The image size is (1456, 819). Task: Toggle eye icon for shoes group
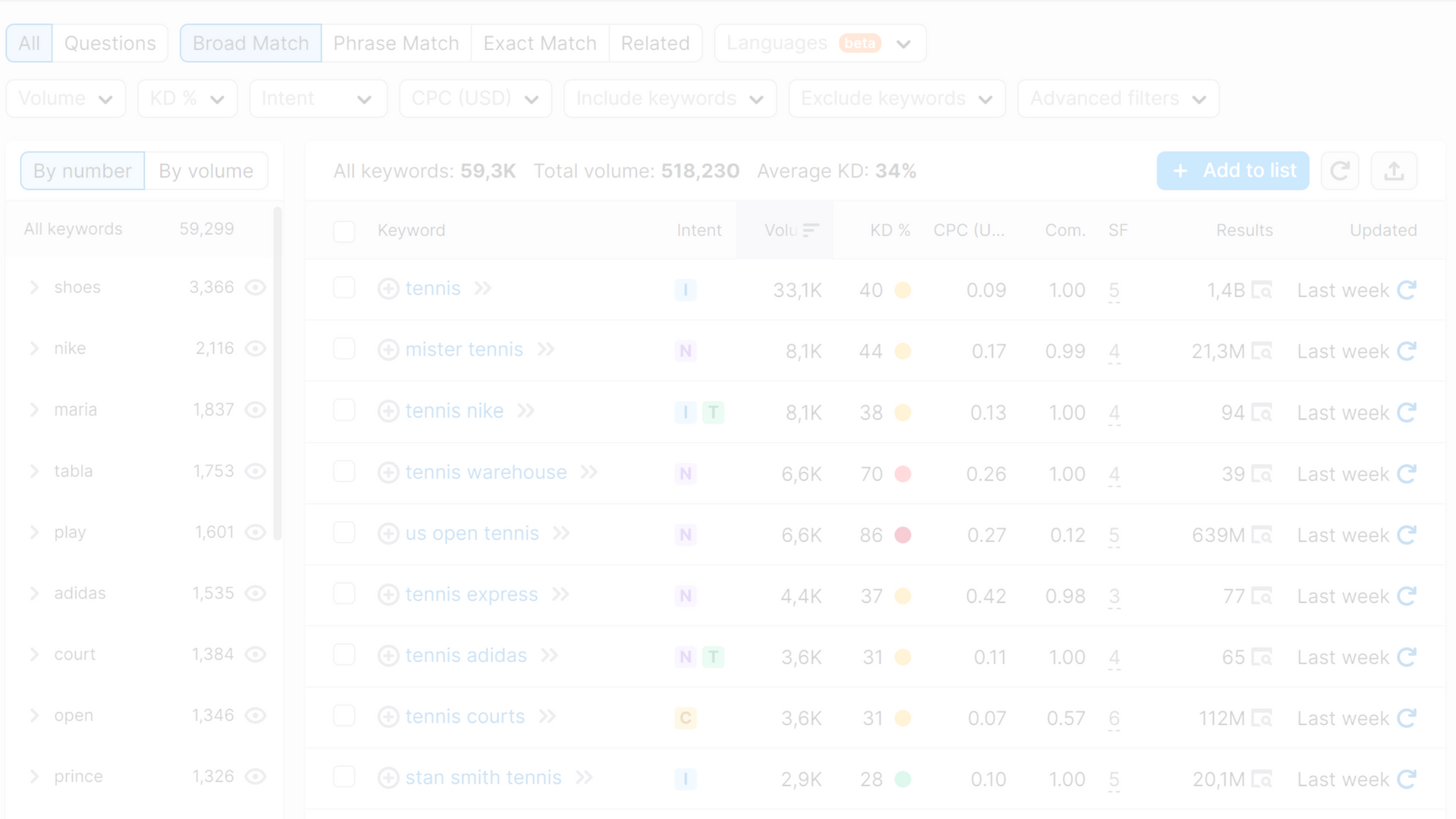[256, 287]
